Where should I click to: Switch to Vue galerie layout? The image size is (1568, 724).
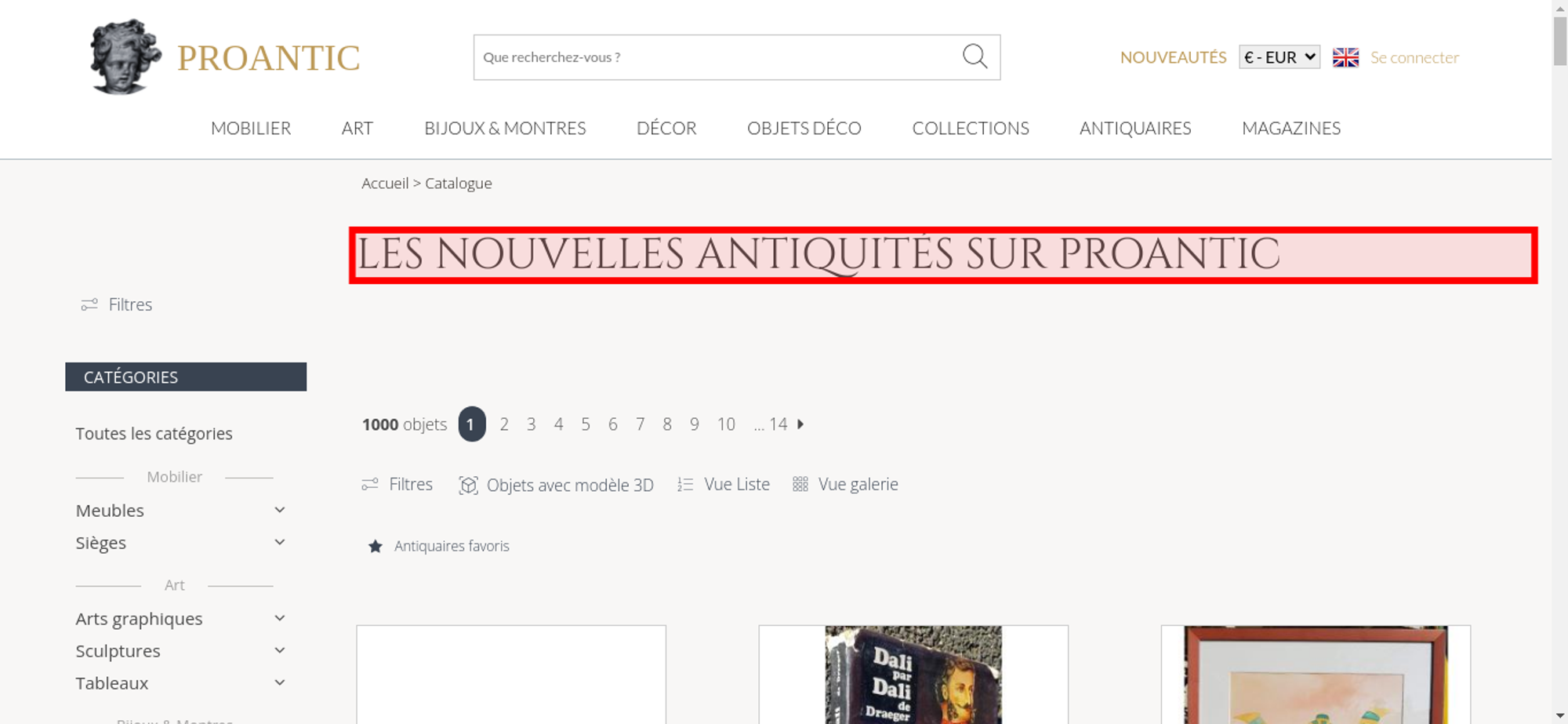[845, 485]
